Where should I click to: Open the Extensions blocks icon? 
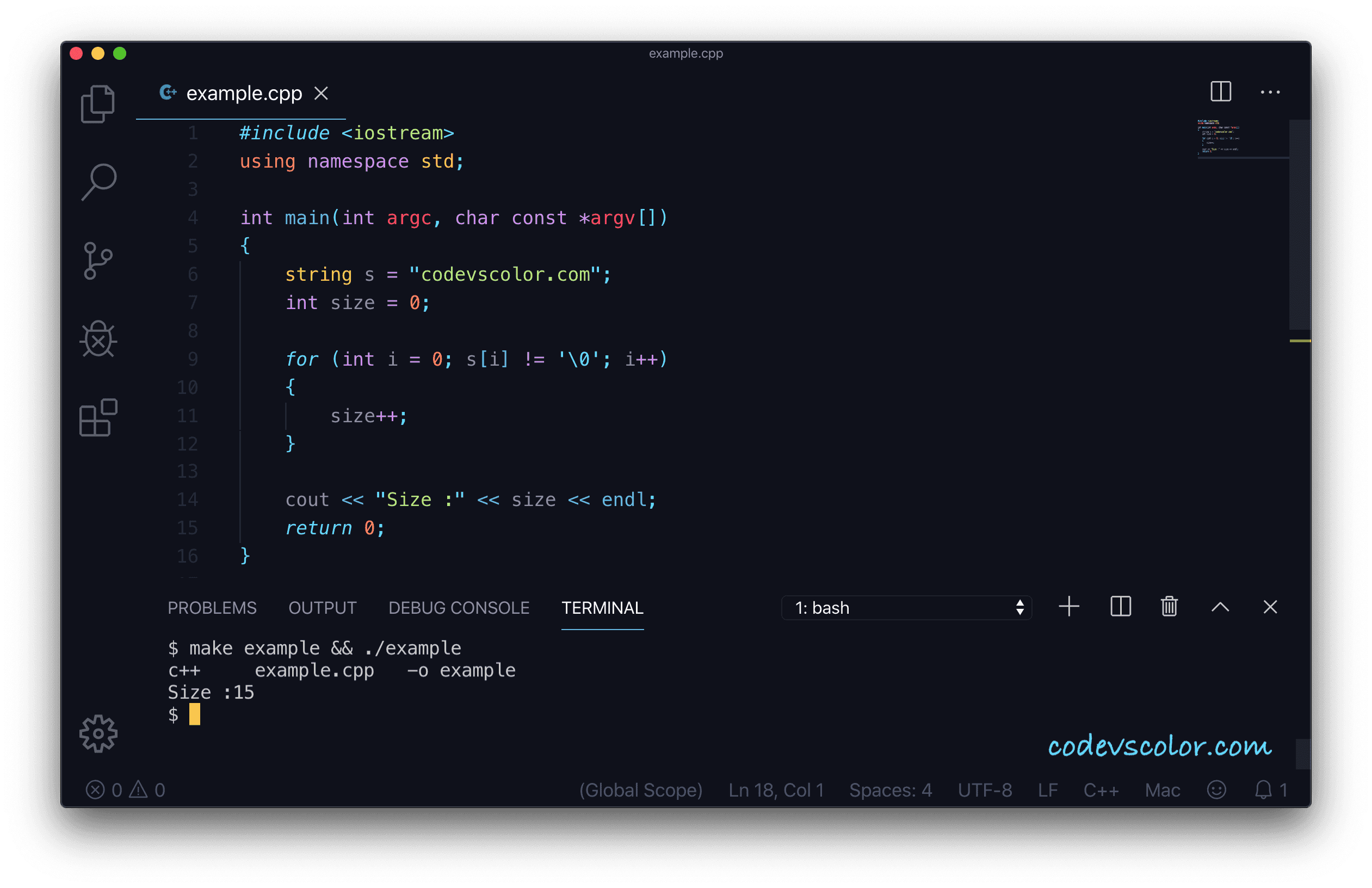(98, 417)
